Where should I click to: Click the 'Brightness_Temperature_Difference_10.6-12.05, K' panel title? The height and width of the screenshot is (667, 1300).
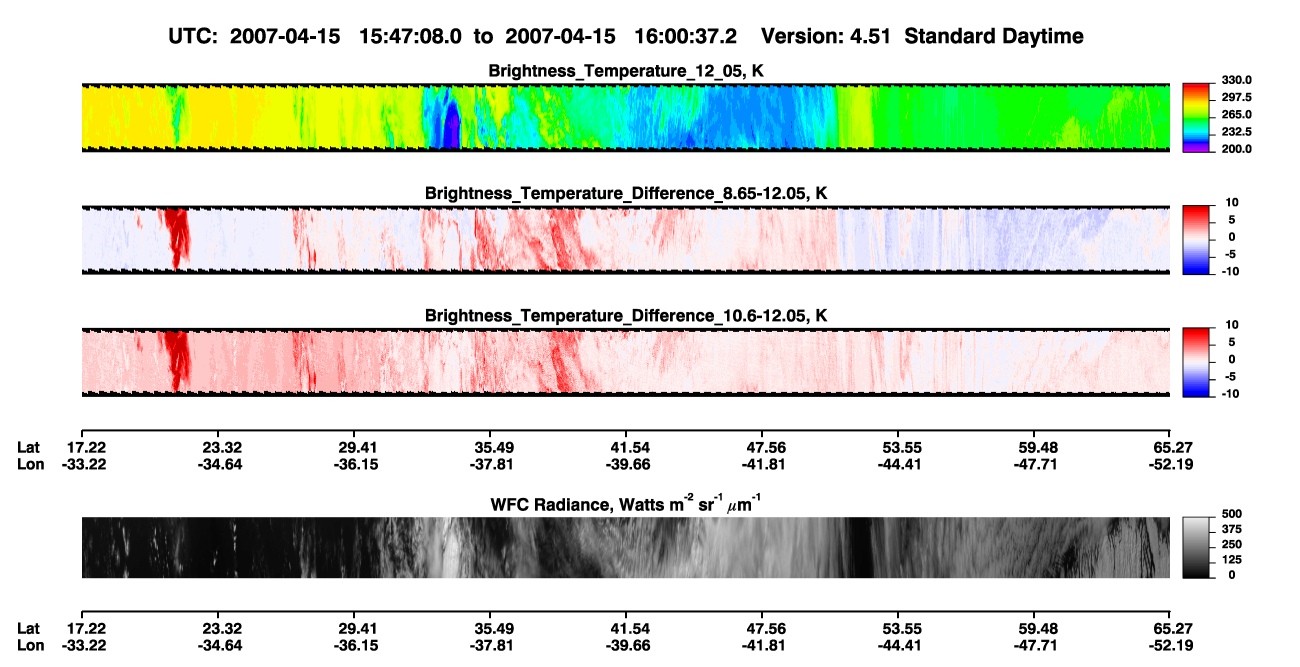click(627, 316)
